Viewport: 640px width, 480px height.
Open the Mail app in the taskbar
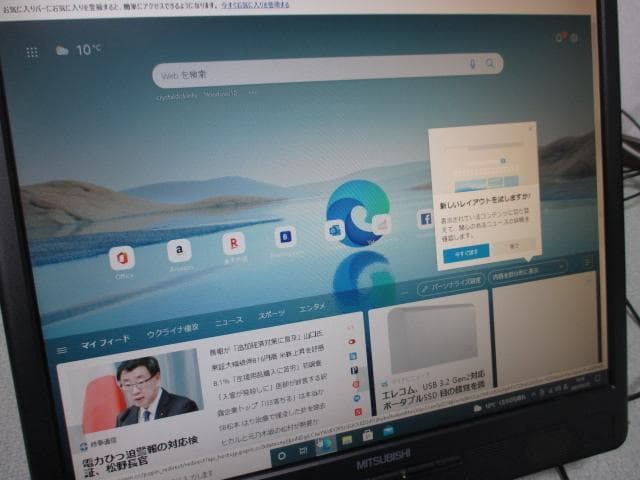(x=388, y=431)
